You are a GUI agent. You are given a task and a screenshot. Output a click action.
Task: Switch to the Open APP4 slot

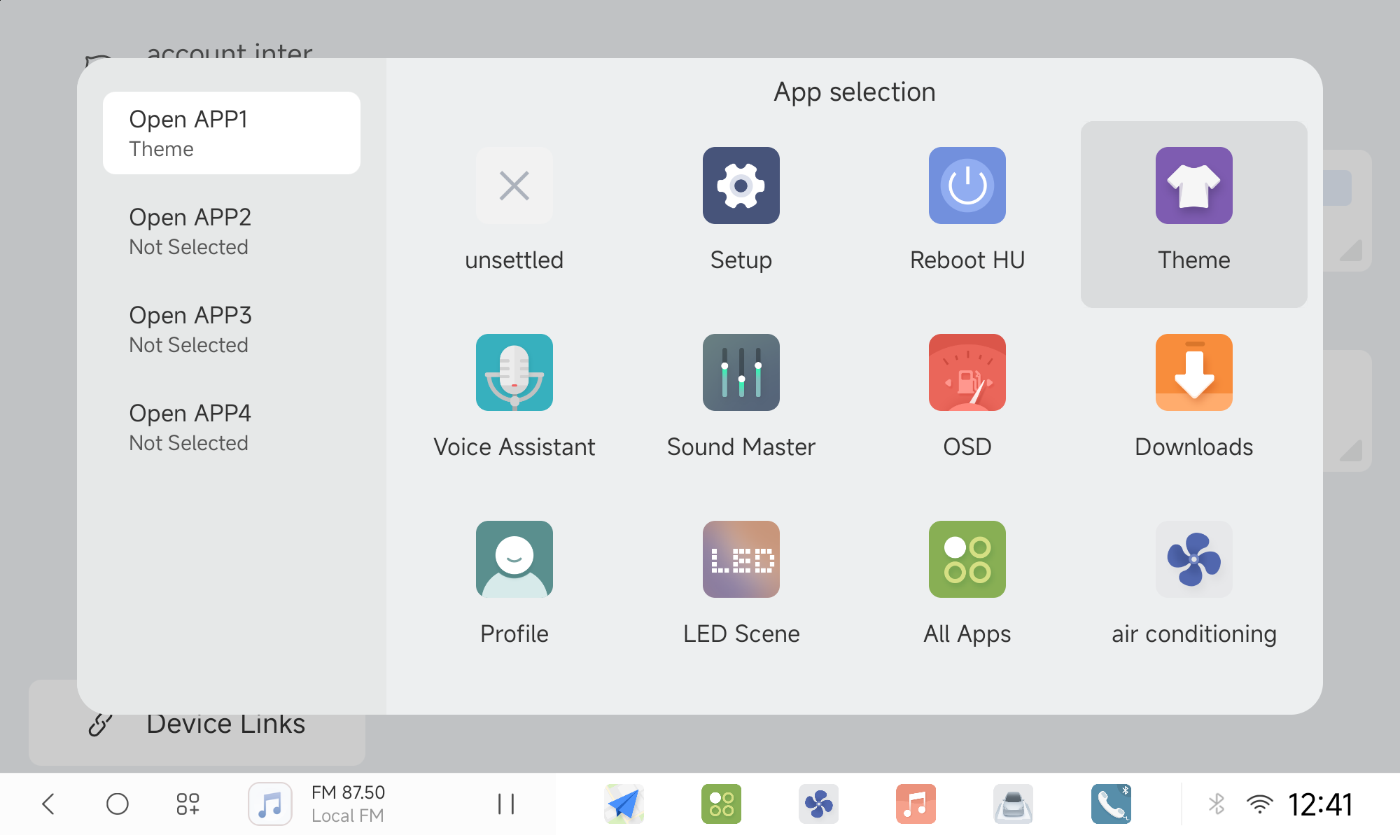coord(231,427)
